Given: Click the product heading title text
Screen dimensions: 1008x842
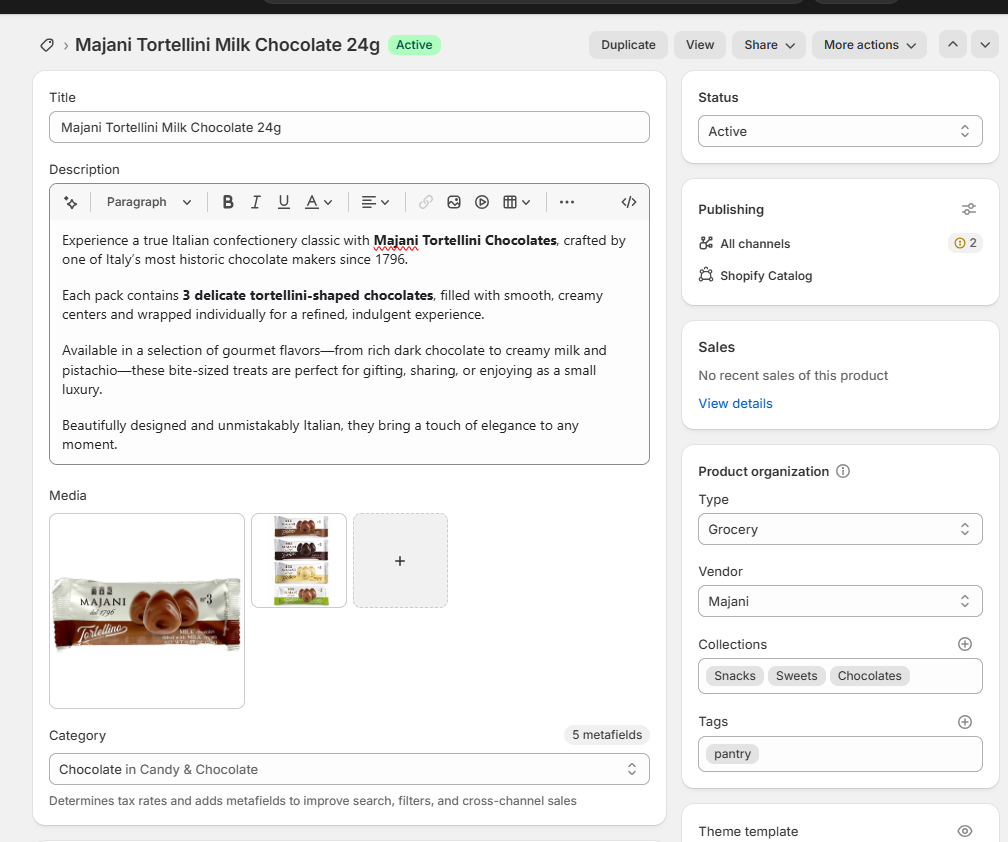Looking at the screenshot, I should [228, 45].
